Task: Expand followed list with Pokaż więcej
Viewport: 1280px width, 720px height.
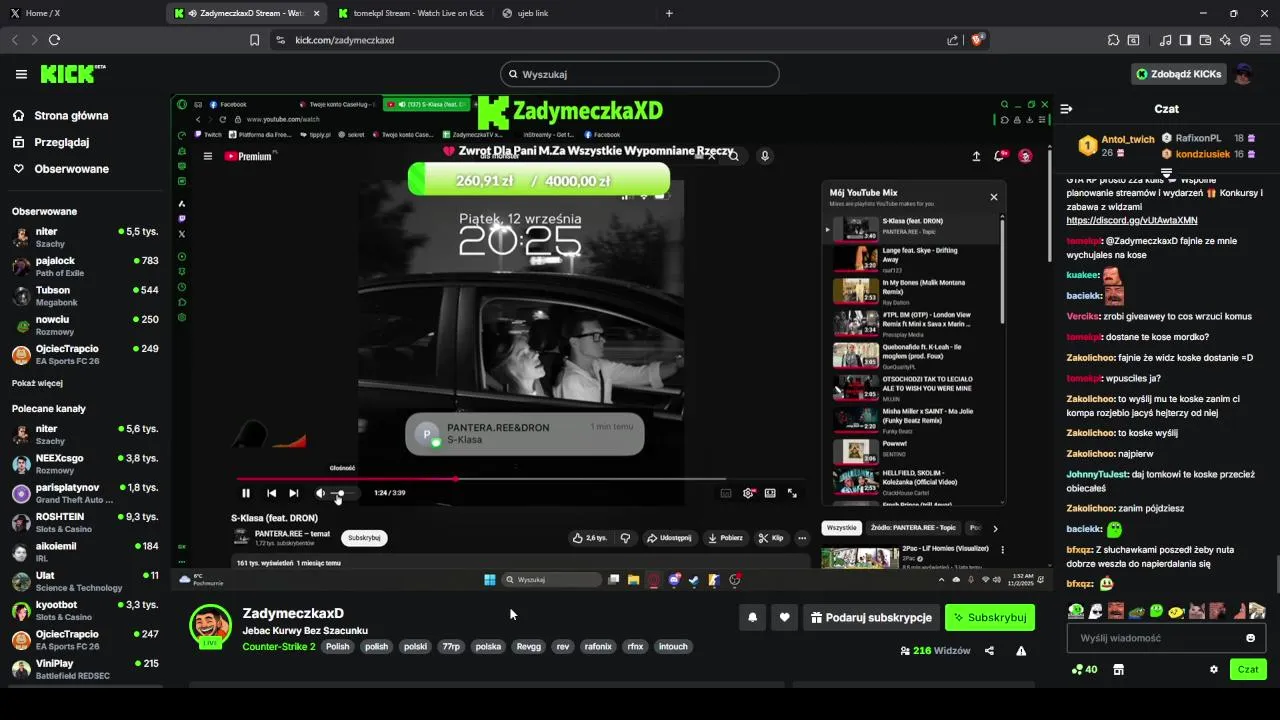Action: click(x=37, y=383)
